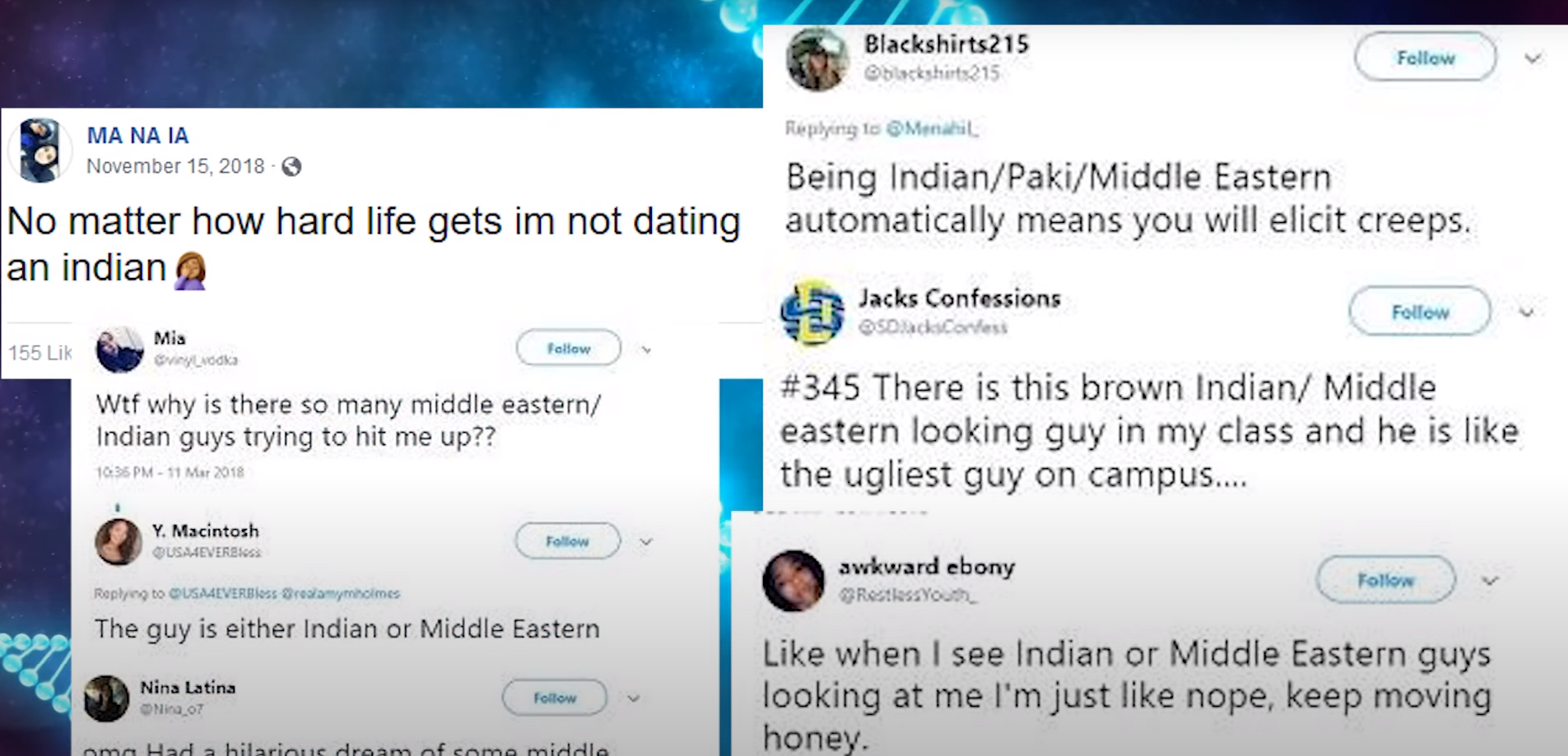This screenshot has height=756, width=1568.
Task: Click Blackshirts215's avatar icon
Action: pyautogui.click(x=817, y=59)
